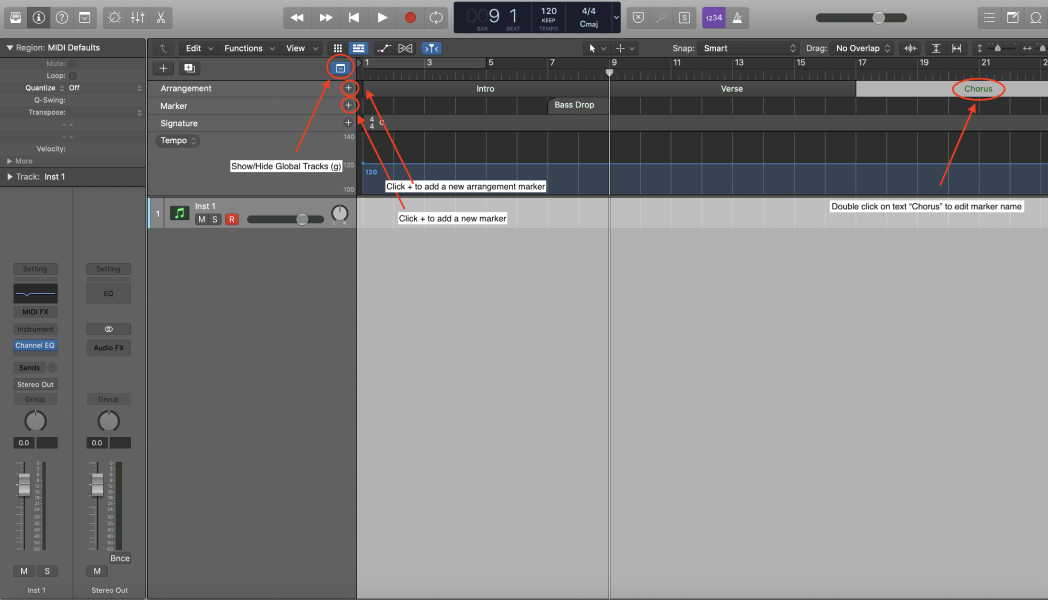Click + on the Signature track
The height and width of the screenshot is (600, 1048).
coord(348,122)
